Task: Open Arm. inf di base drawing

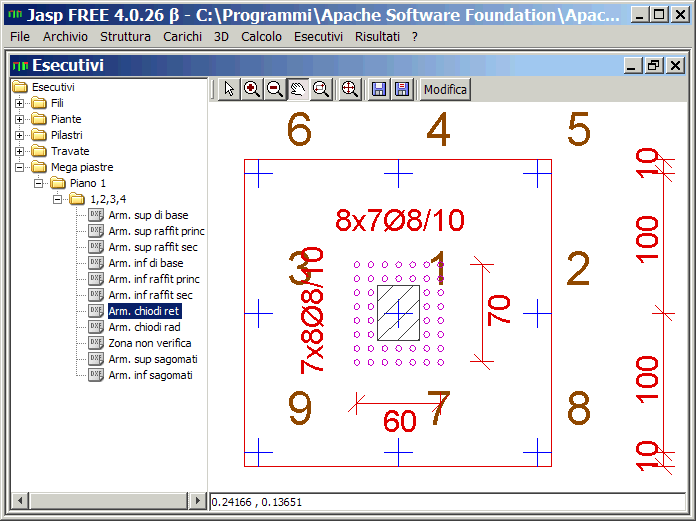Action: (146, 263)
